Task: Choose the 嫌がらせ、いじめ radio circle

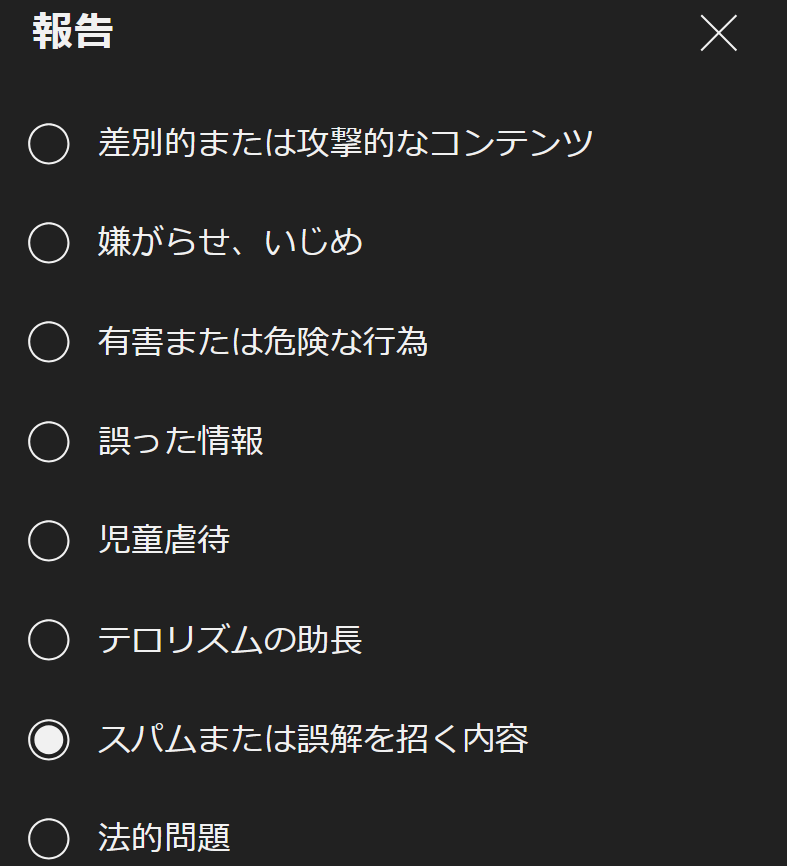Action: click(49, 242)
